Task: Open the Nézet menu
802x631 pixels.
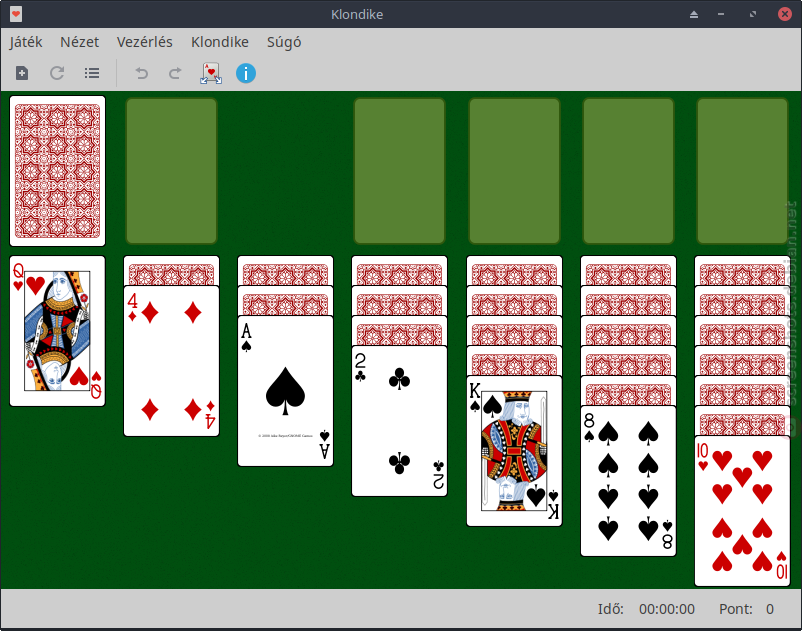Action: point(79,42)
